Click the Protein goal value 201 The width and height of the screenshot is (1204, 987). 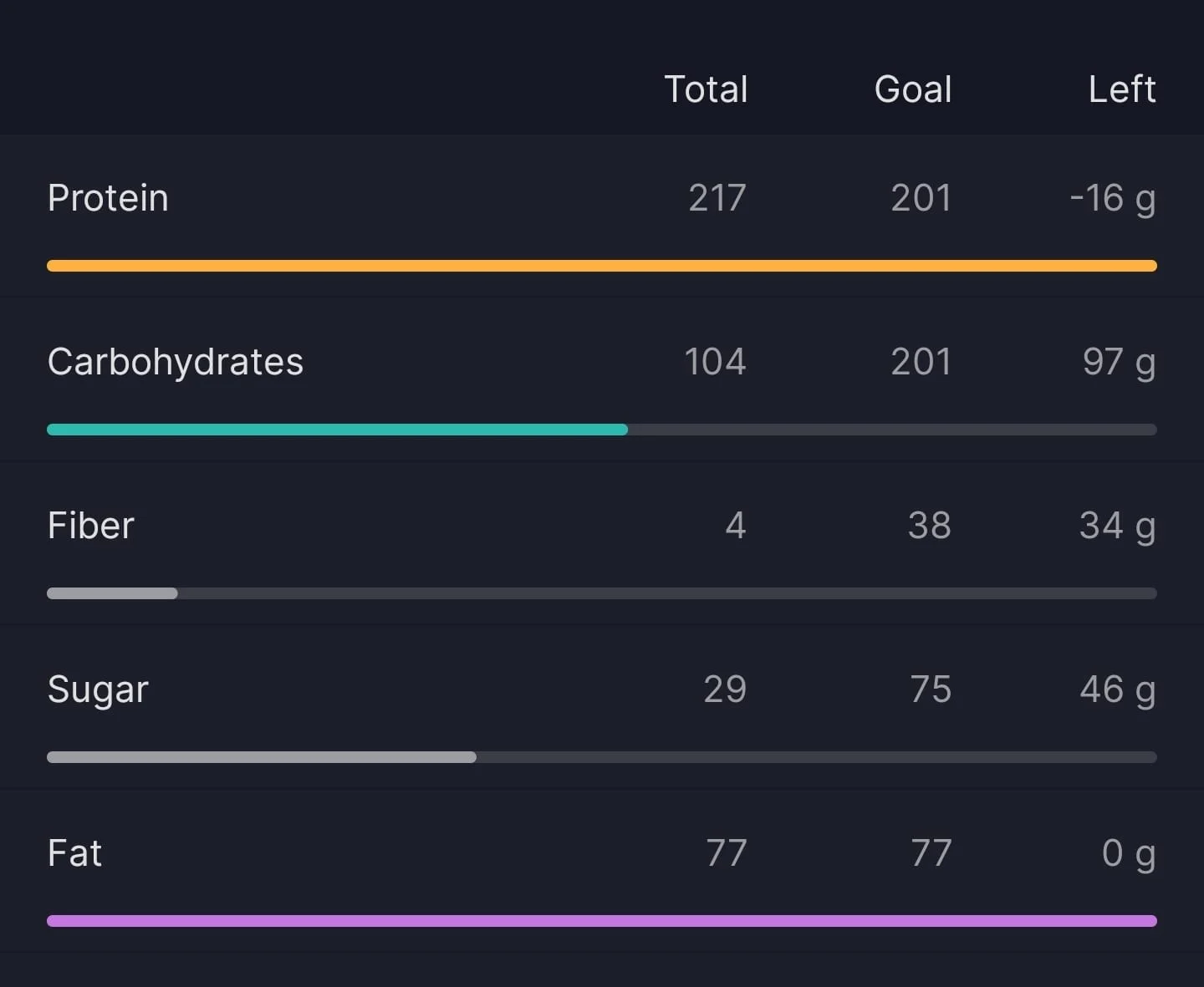(x=921, y=198)
